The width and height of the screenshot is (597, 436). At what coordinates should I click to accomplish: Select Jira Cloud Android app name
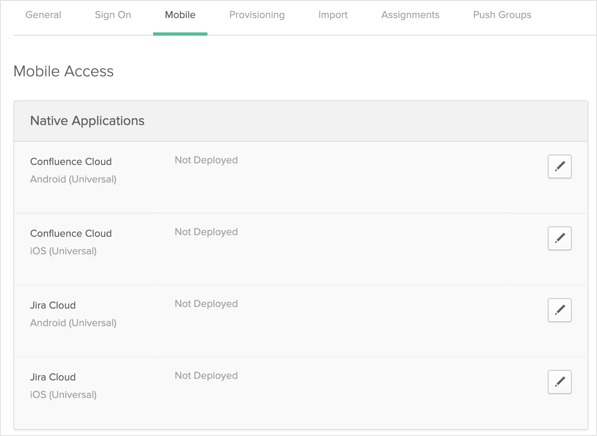pos(53,305)
